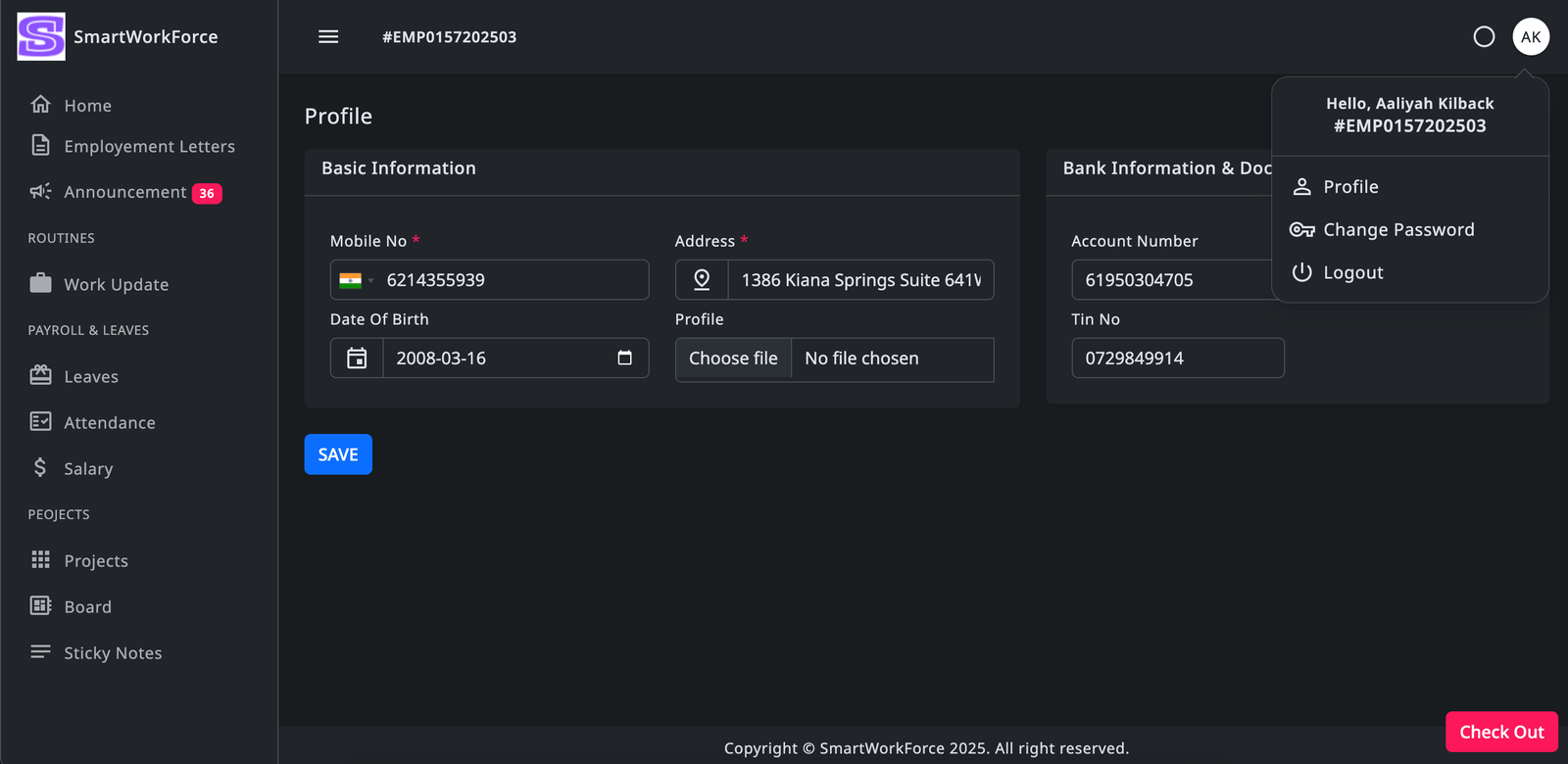Open the Salary page
Image resolution: width=1568 pixels, height=764 pixels.
tap(88, 468)
